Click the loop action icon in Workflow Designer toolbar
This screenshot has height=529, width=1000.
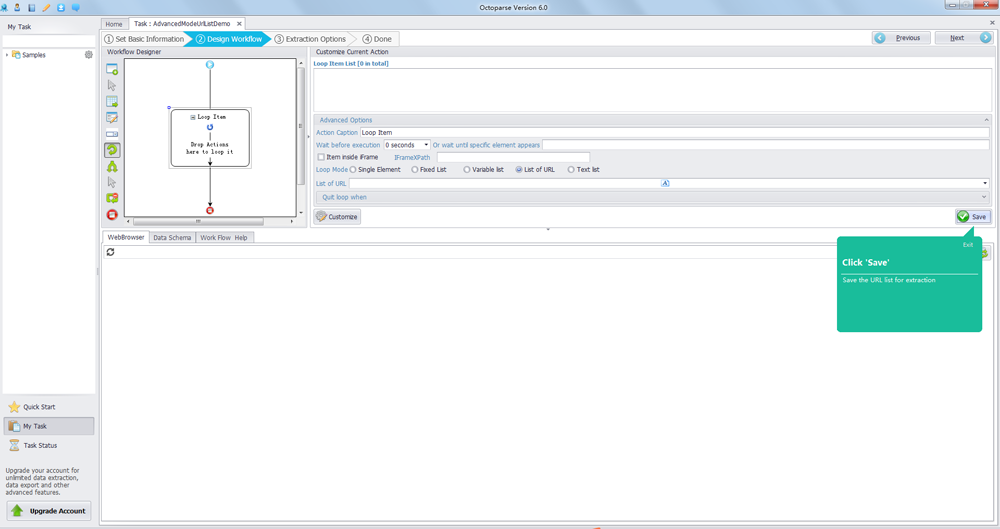pyautogui.click(x=112, y=150)
